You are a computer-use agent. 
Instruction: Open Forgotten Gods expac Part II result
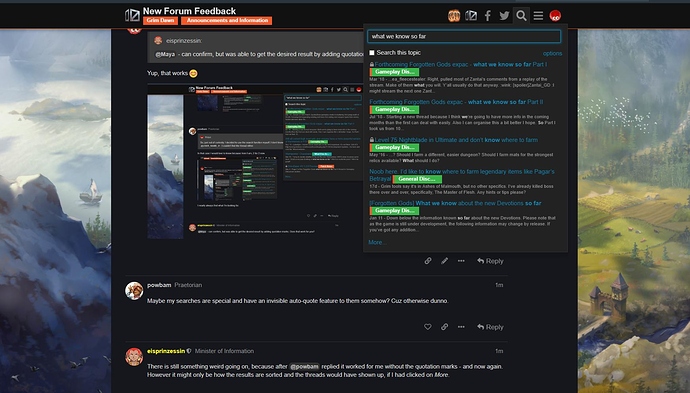click(x=456, y=102)
